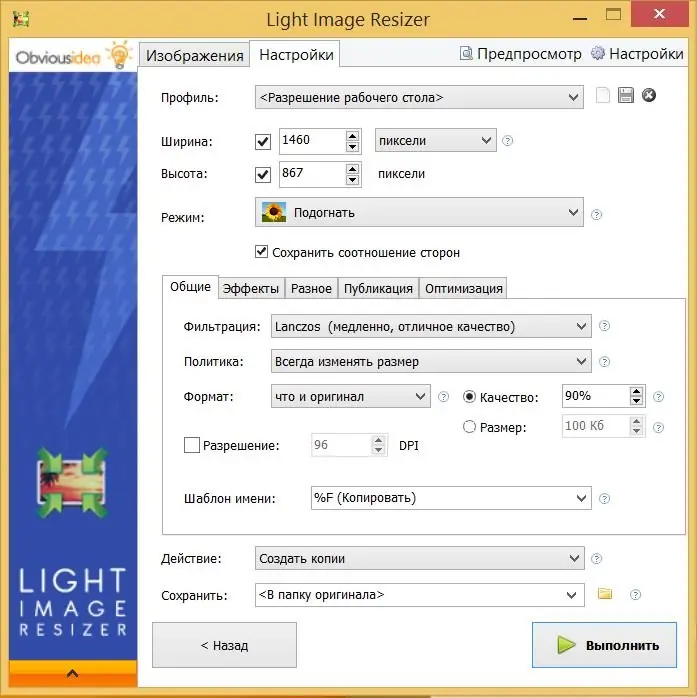Increase width with up stepper arrow
The image size is (697, 698).
click(x=353, y=136)
